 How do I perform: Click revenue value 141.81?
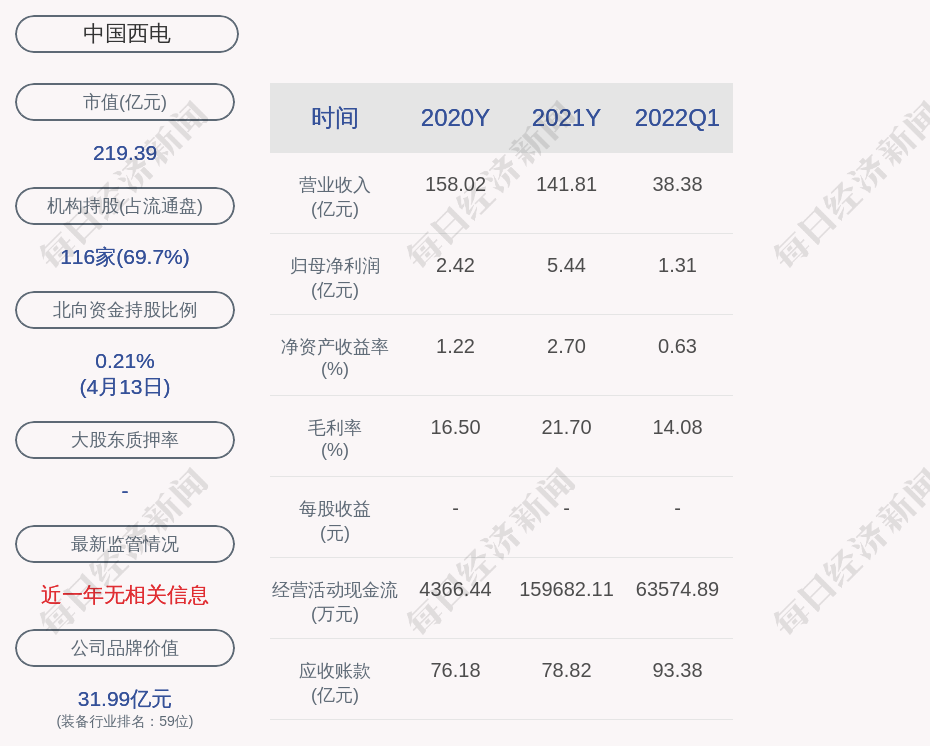pos(566,184)
